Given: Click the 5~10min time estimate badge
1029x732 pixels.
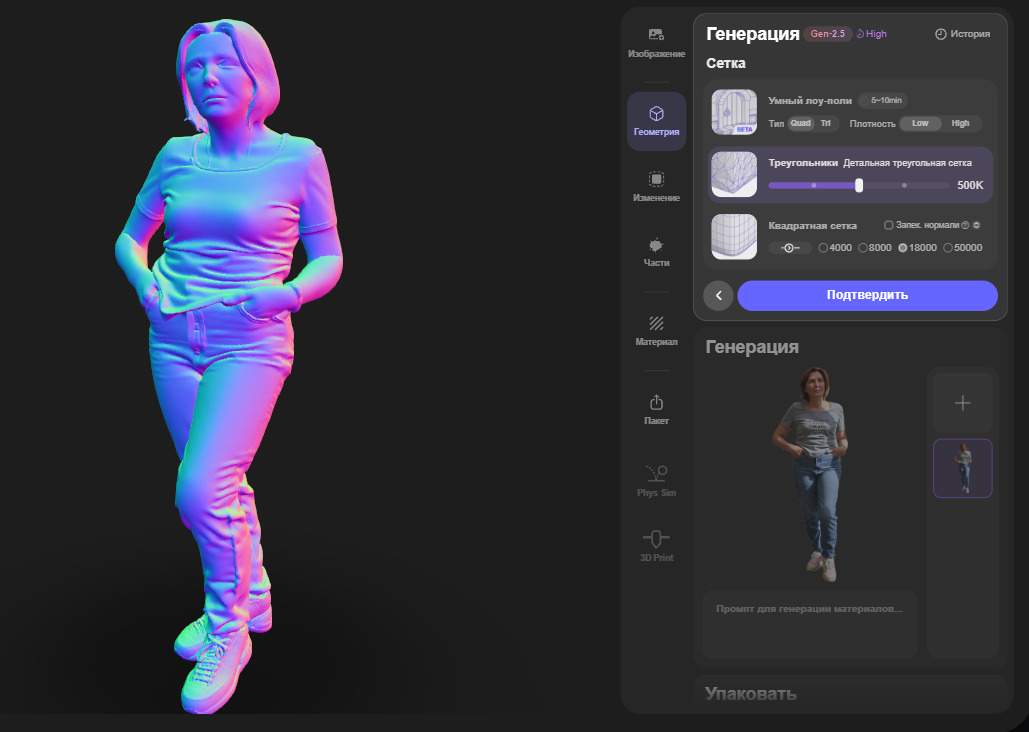Looking at the screenshot, I should pos(882,100).
